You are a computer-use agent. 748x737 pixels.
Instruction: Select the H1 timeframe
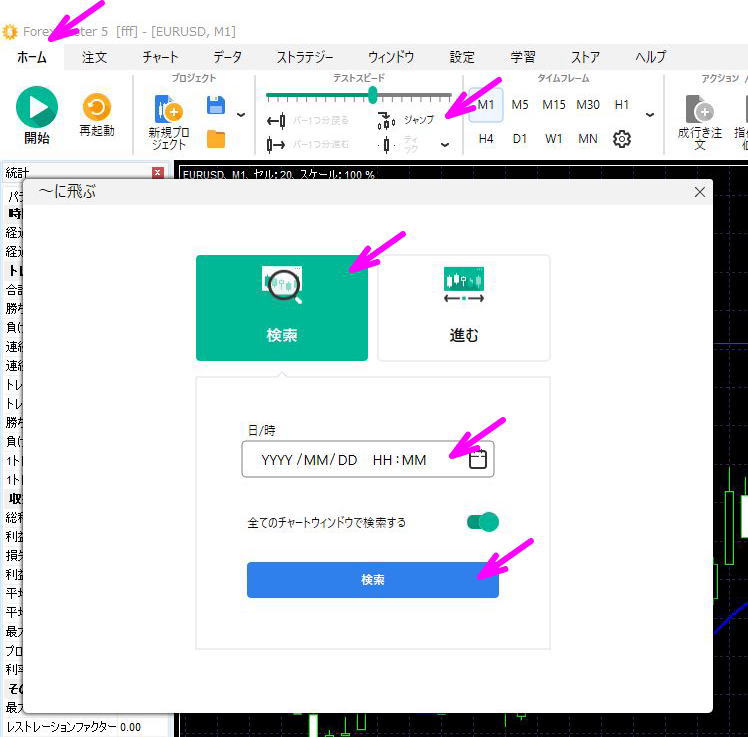[x=622, y=104]
